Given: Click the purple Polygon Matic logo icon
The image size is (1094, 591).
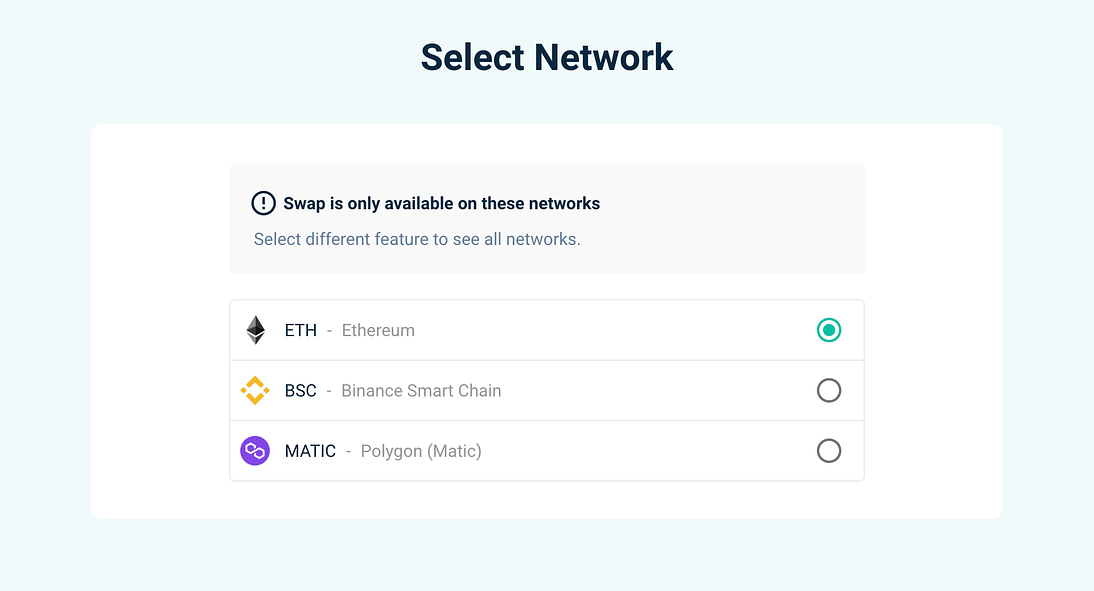Looking at the screenshot, I should point(255,451).
